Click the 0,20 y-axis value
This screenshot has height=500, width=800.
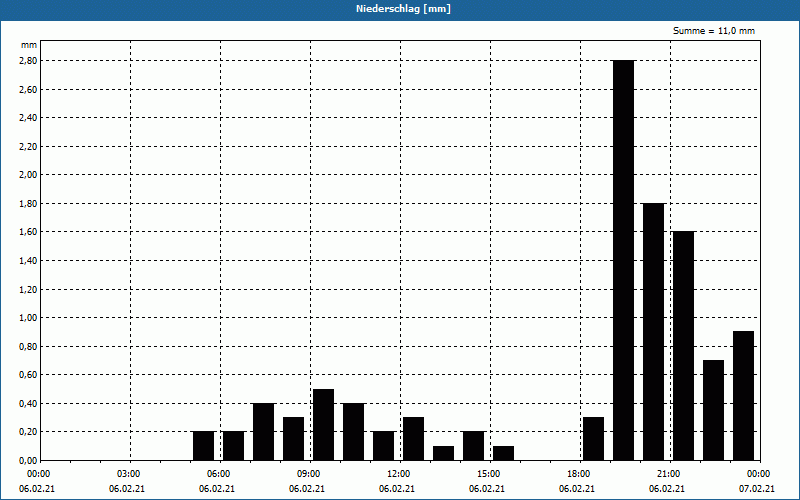tap(29, 432)
